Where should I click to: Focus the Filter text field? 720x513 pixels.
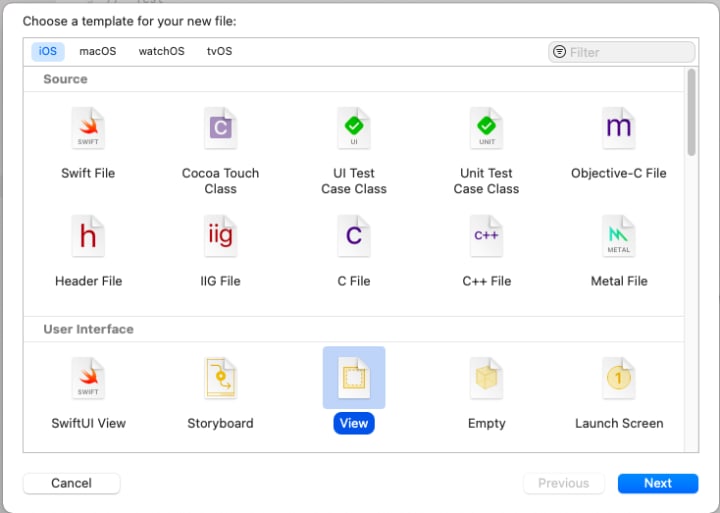click(621, 52)
